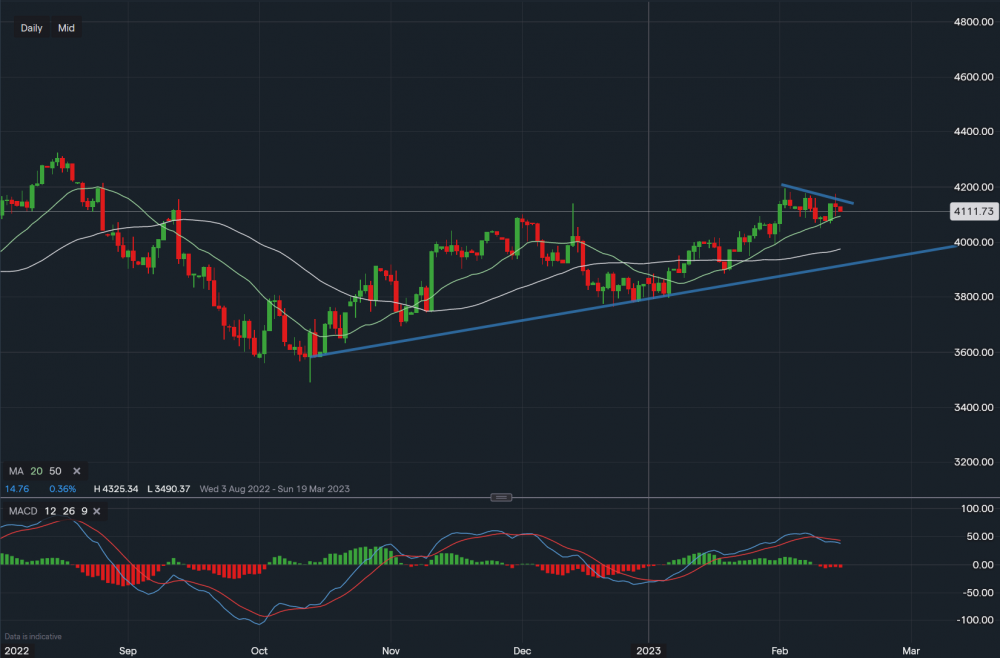Select the 50-period MA value

click(57, 470)
